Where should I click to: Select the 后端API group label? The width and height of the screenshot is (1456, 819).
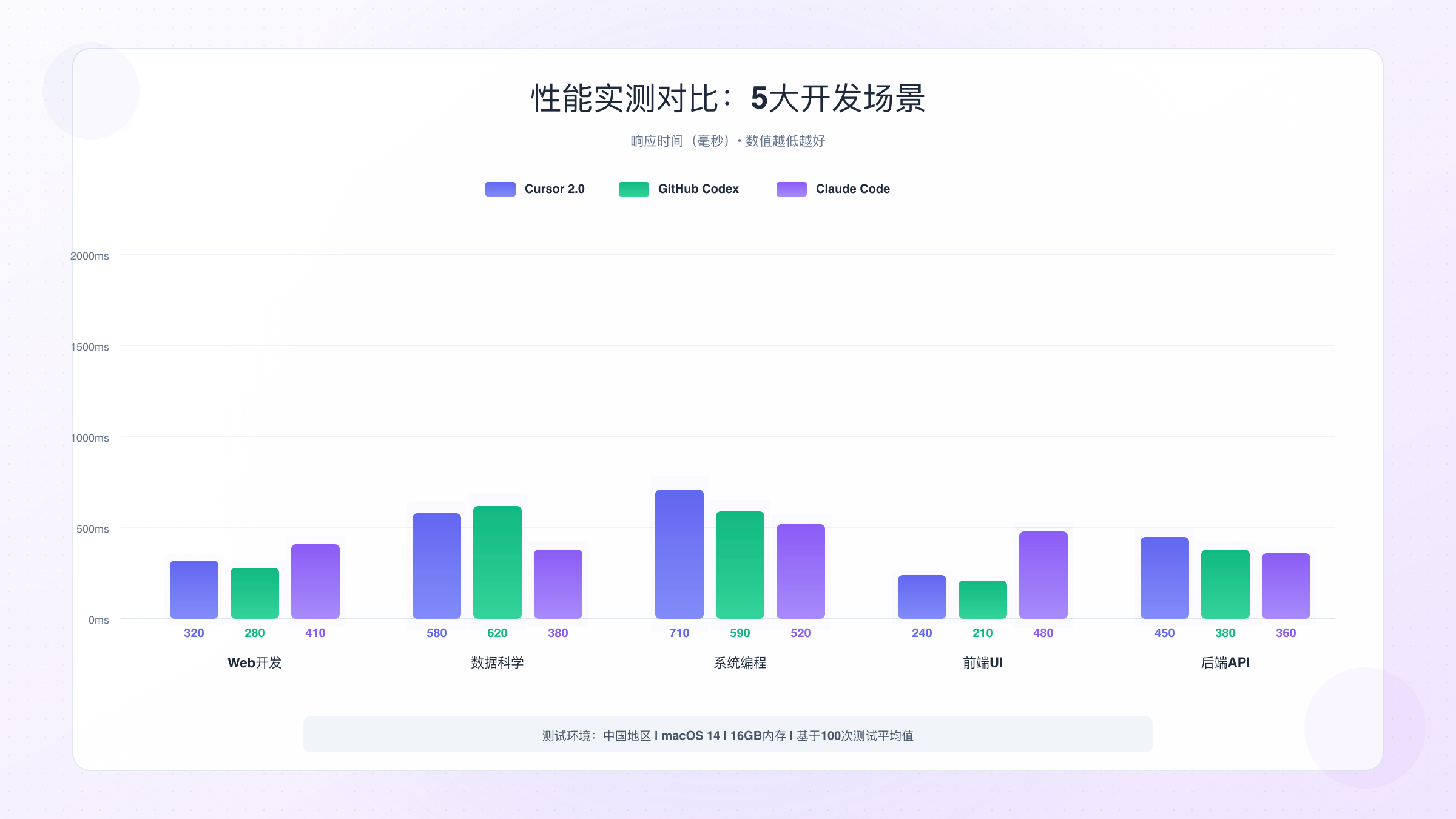tap(1225, 662)
